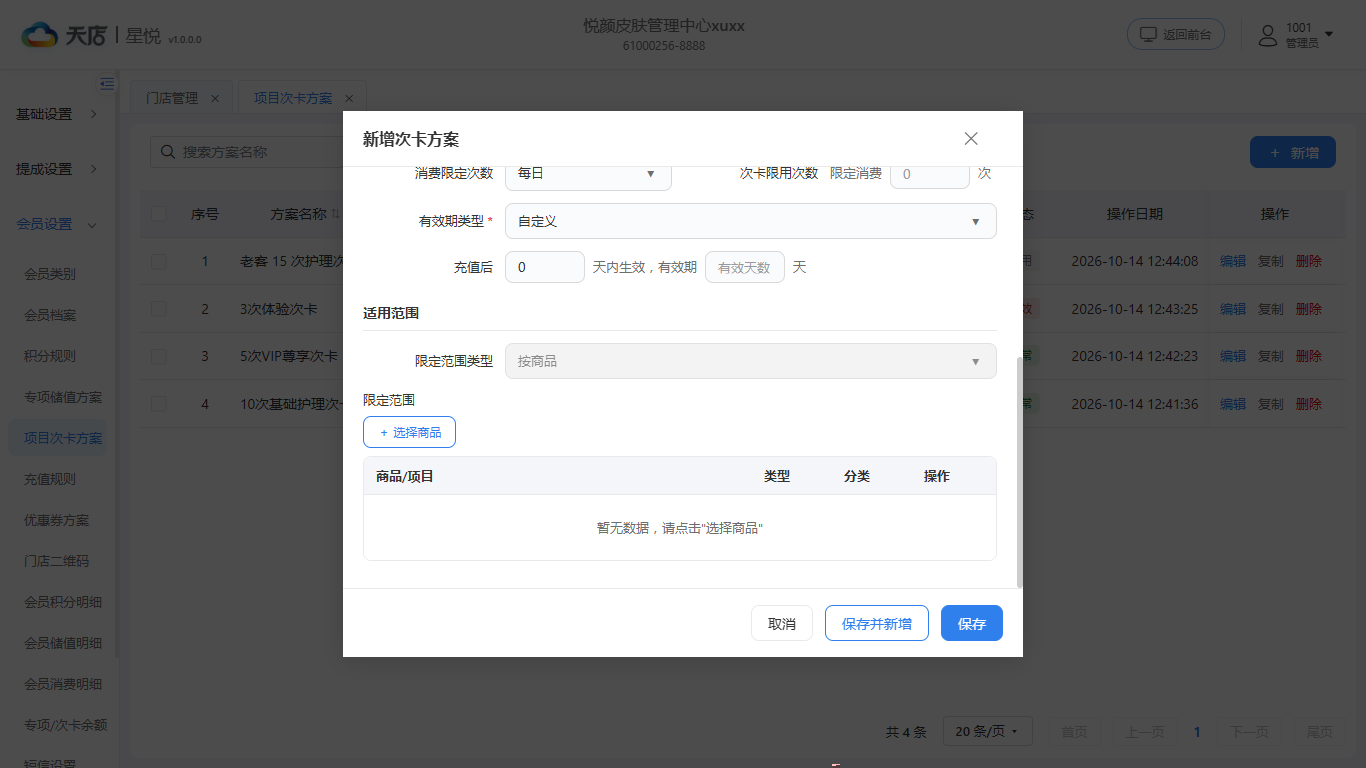Open the 有效期类型 自定义 dropdown
Viewport: 1366px width, 768px height.
coord(751,221)
